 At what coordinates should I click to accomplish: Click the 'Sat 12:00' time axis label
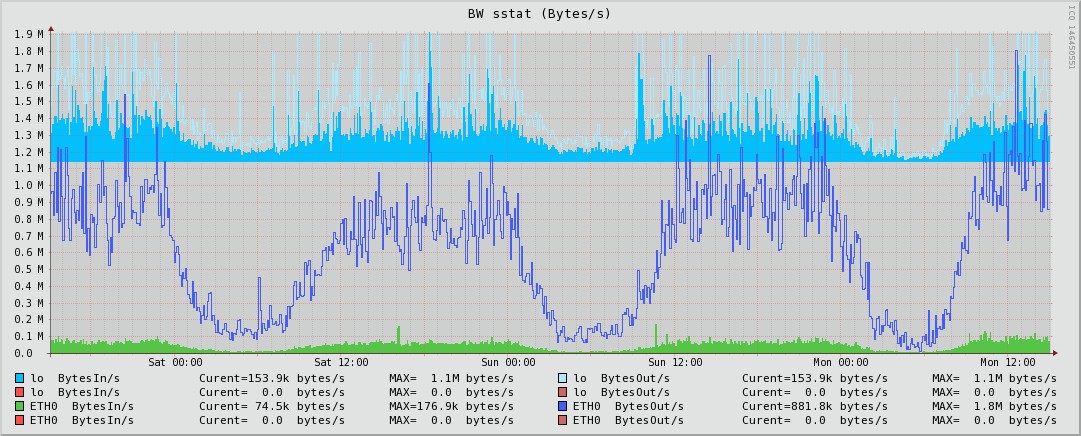point(341,362)
